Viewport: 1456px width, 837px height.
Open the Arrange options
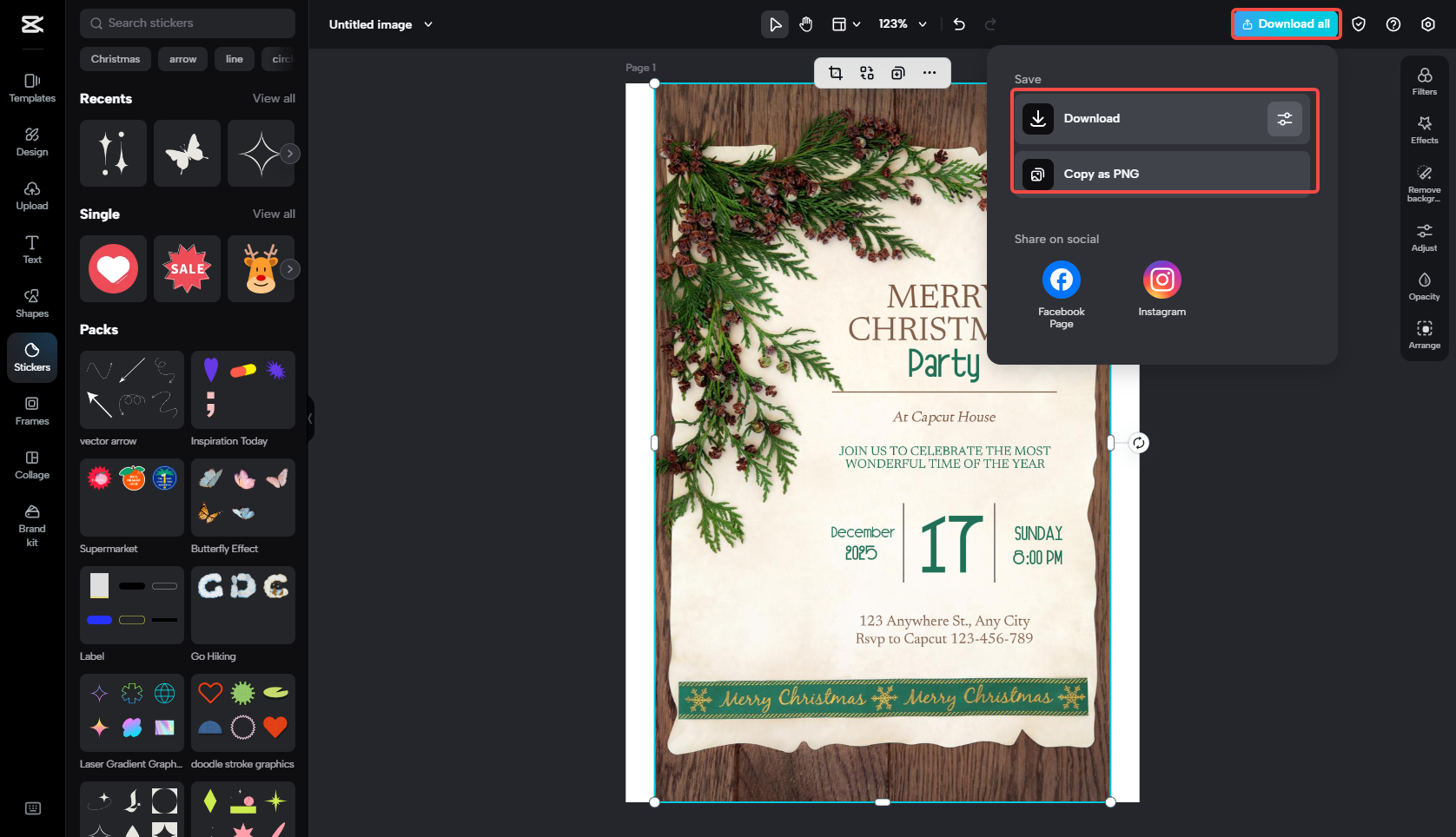coord(1424,335)
